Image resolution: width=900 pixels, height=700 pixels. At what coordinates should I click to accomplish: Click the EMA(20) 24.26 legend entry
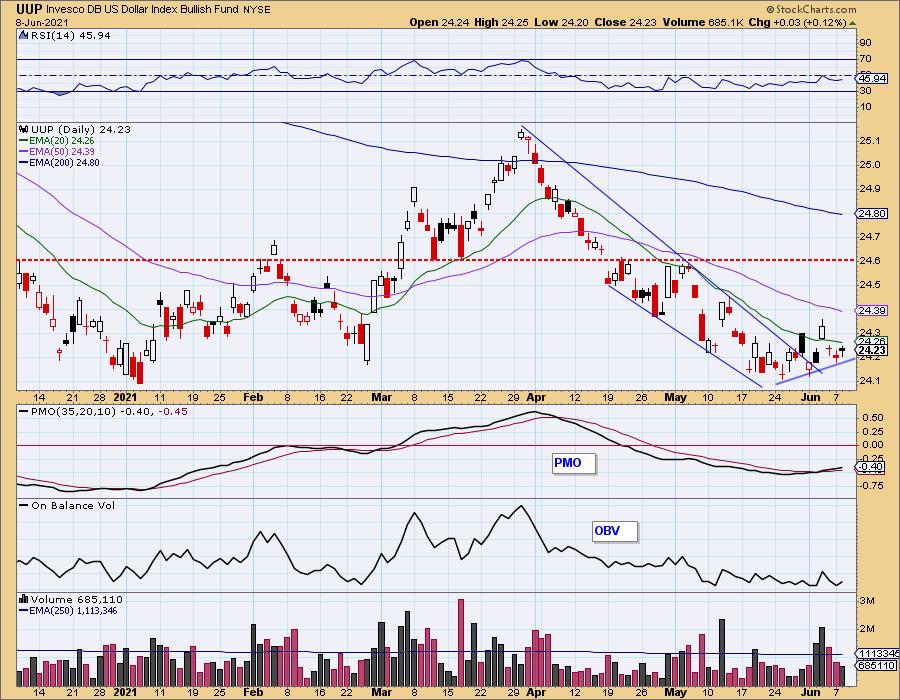pos(57,141)
